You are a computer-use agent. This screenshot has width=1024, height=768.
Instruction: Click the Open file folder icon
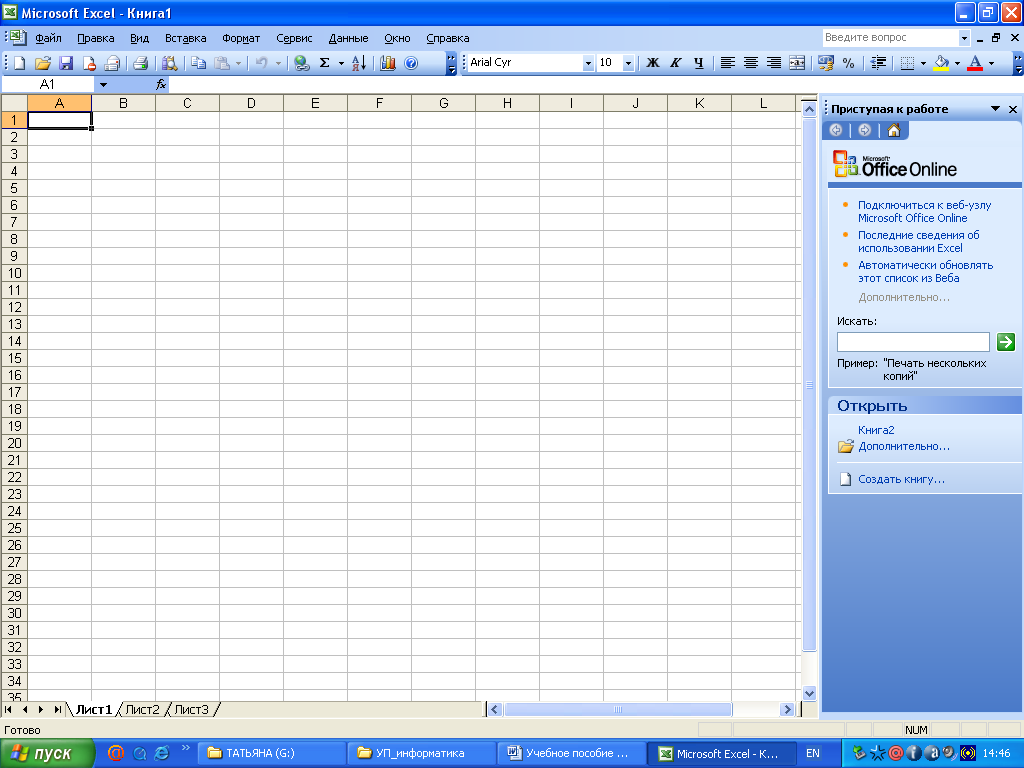(x=42, y=63)
